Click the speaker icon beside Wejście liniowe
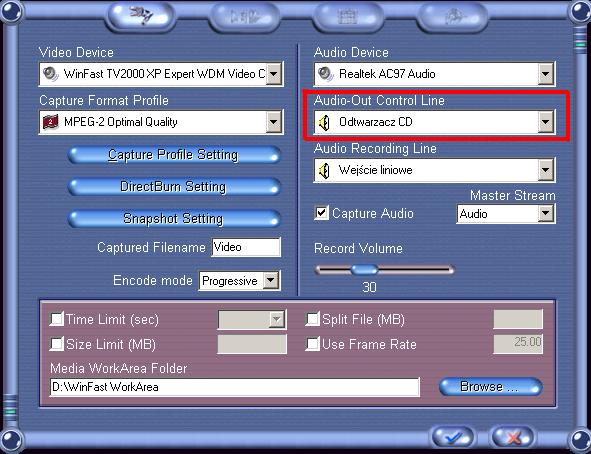The width and height of the screenshot is (591, 454). click(x=324, y=170)
